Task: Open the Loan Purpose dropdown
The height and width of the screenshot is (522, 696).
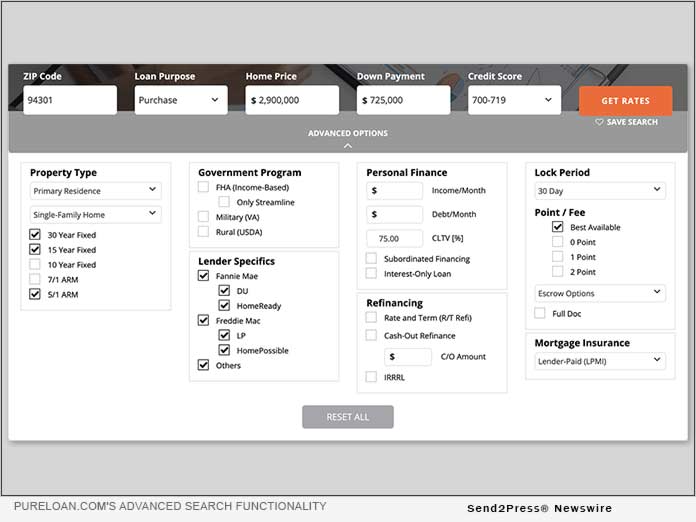Action: pos(181,100)
